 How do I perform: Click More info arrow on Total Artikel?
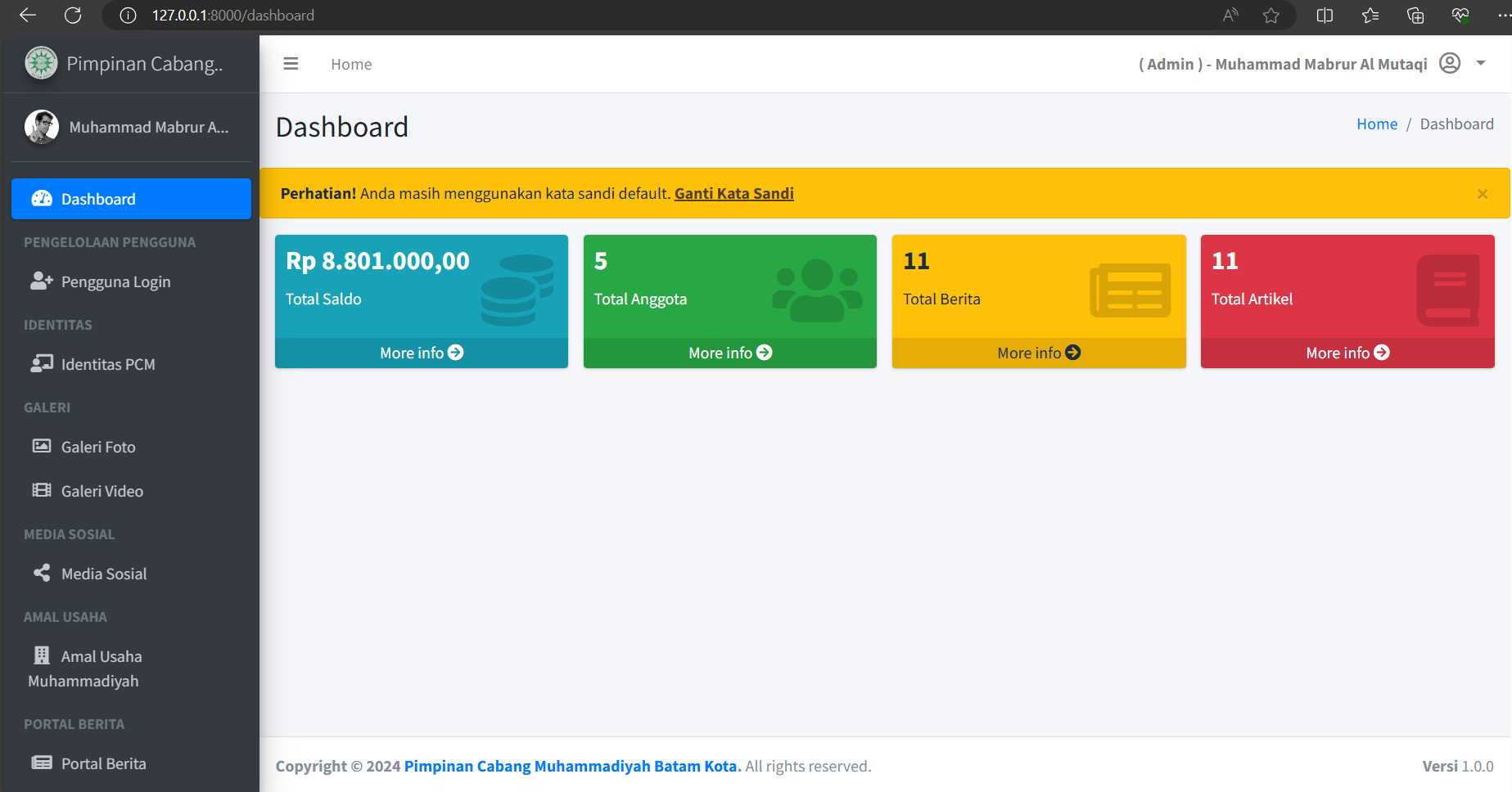coord(1382,353)
